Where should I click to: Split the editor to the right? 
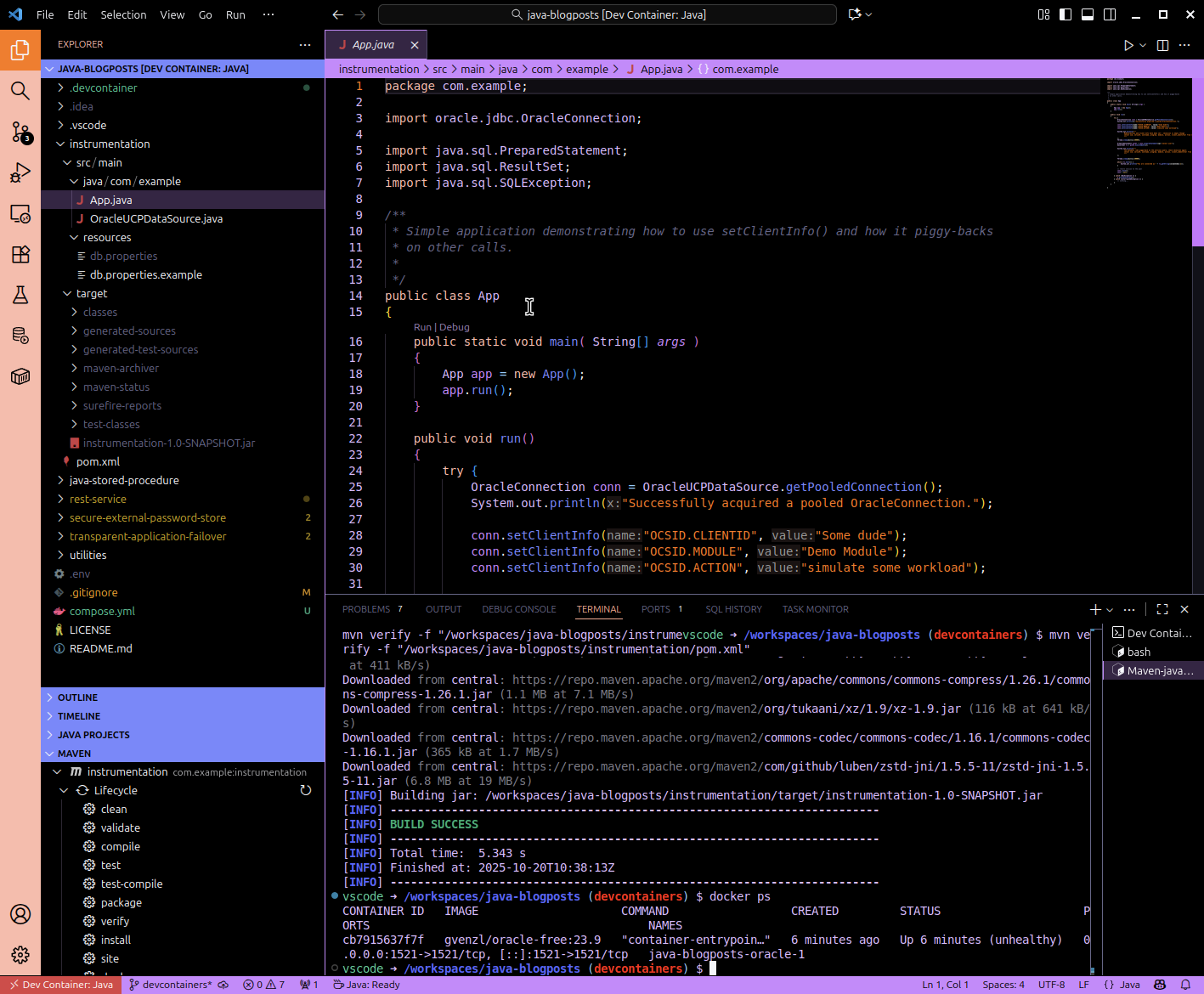tap(1162, 45)
